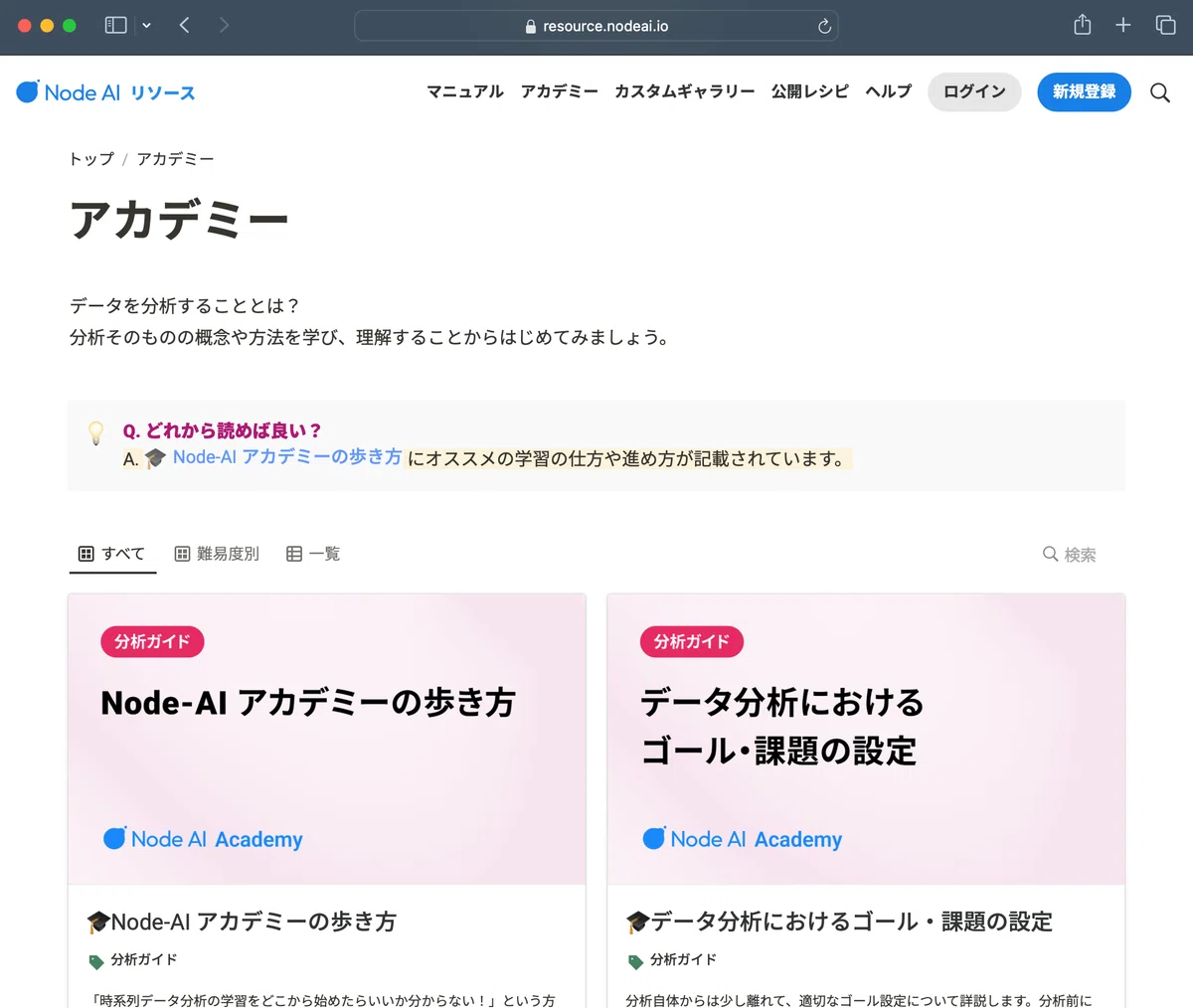Click 分析ガイド tag under ゴール・課題の設定 title
The image size is (1193, 1008).
672,960
